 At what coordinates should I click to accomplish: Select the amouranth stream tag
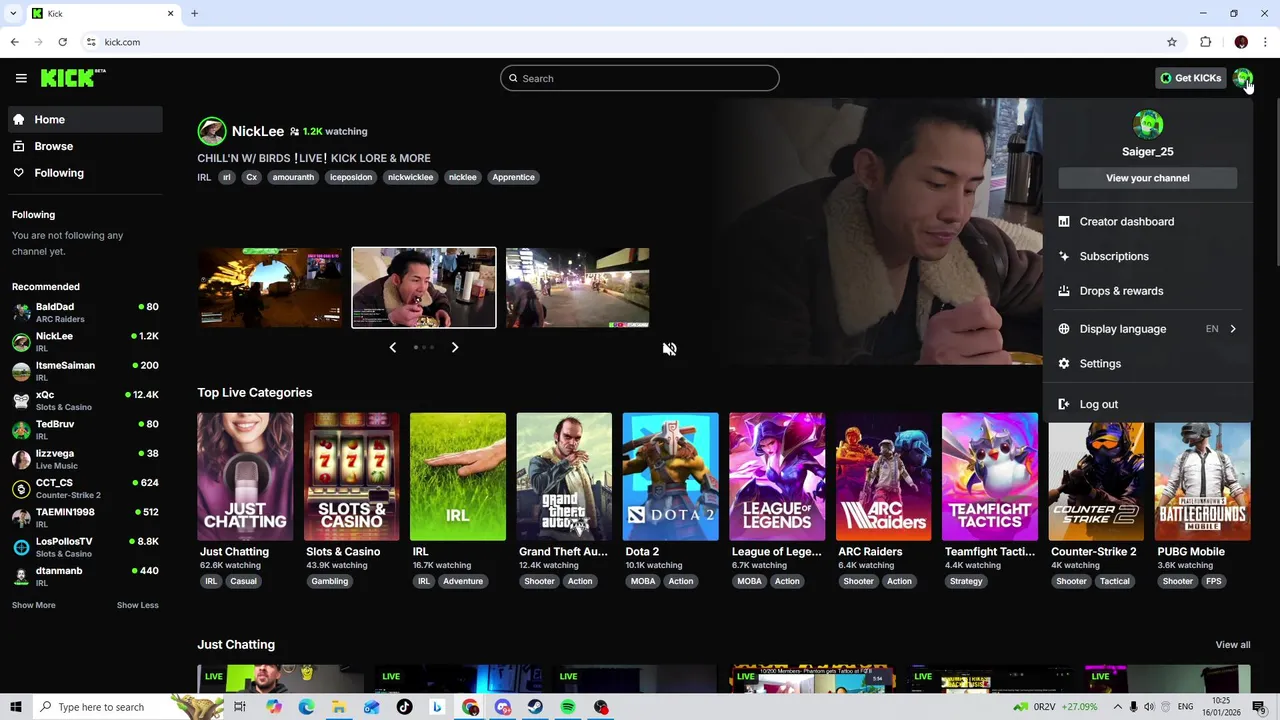click(293, 177)
